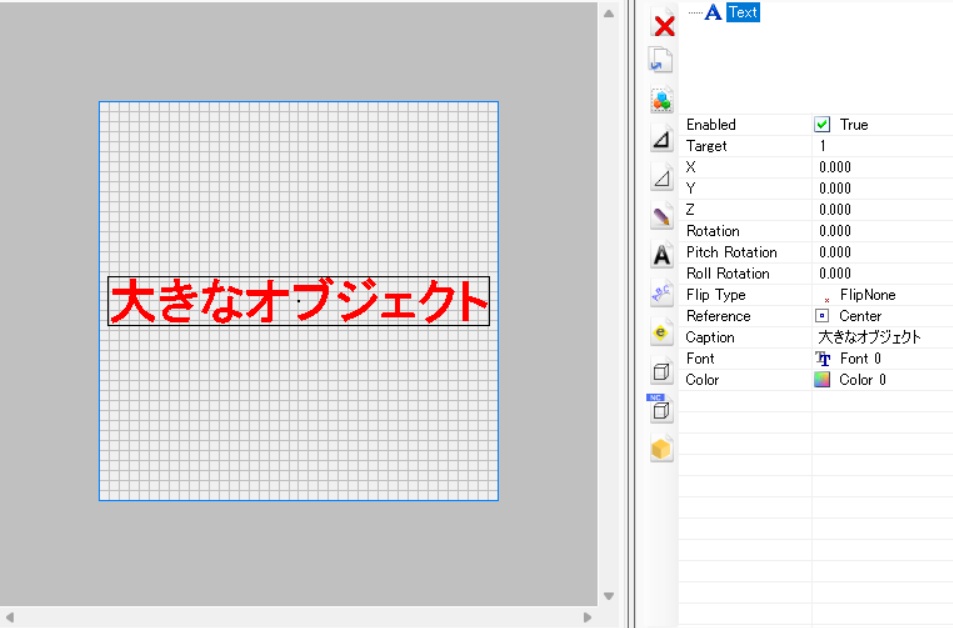Viewport: 953px width, 628px height.
Task: Select the Text node in the tree
Action: coord(743,13)
